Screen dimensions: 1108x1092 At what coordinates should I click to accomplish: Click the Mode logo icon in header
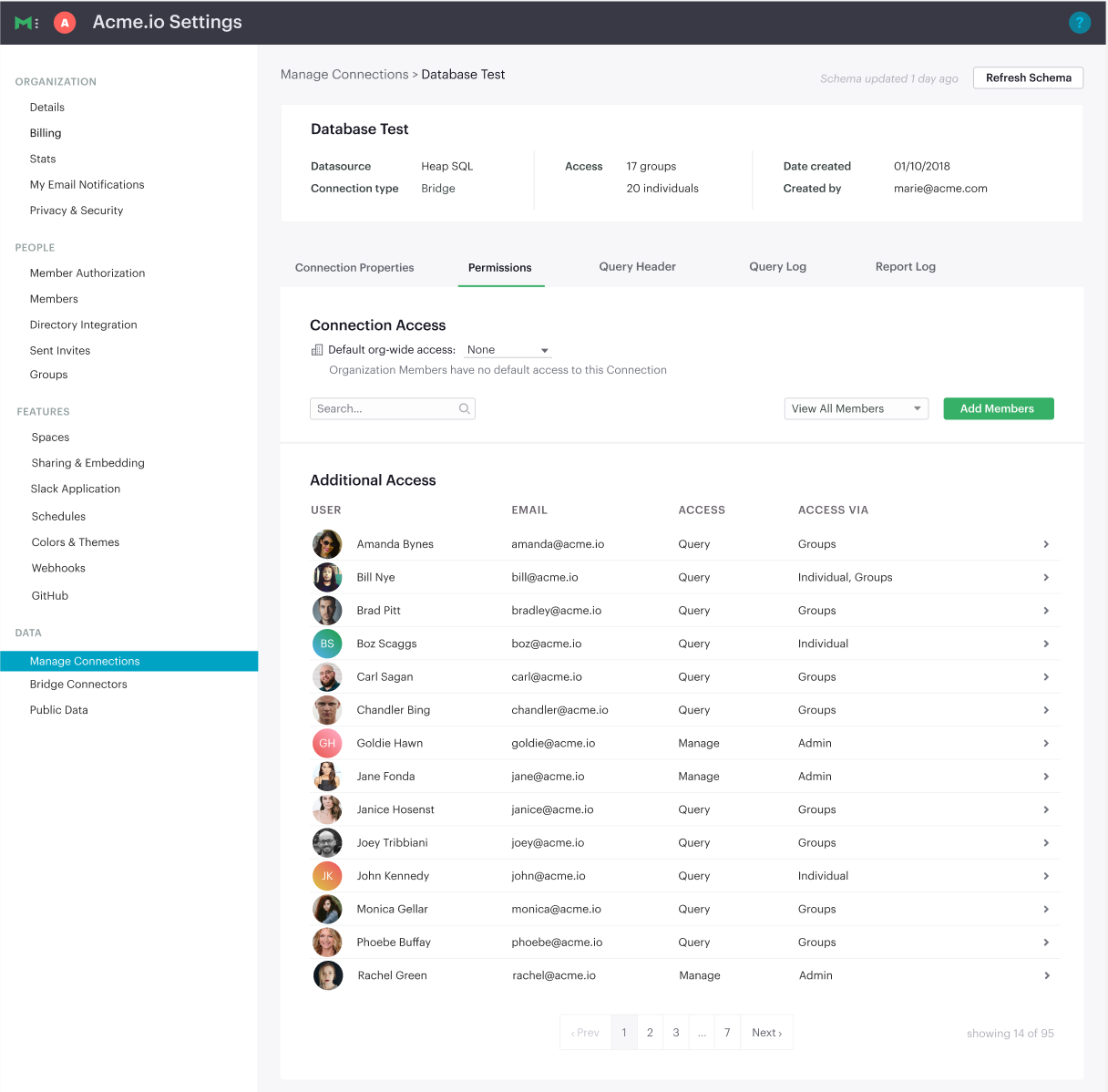26,23
